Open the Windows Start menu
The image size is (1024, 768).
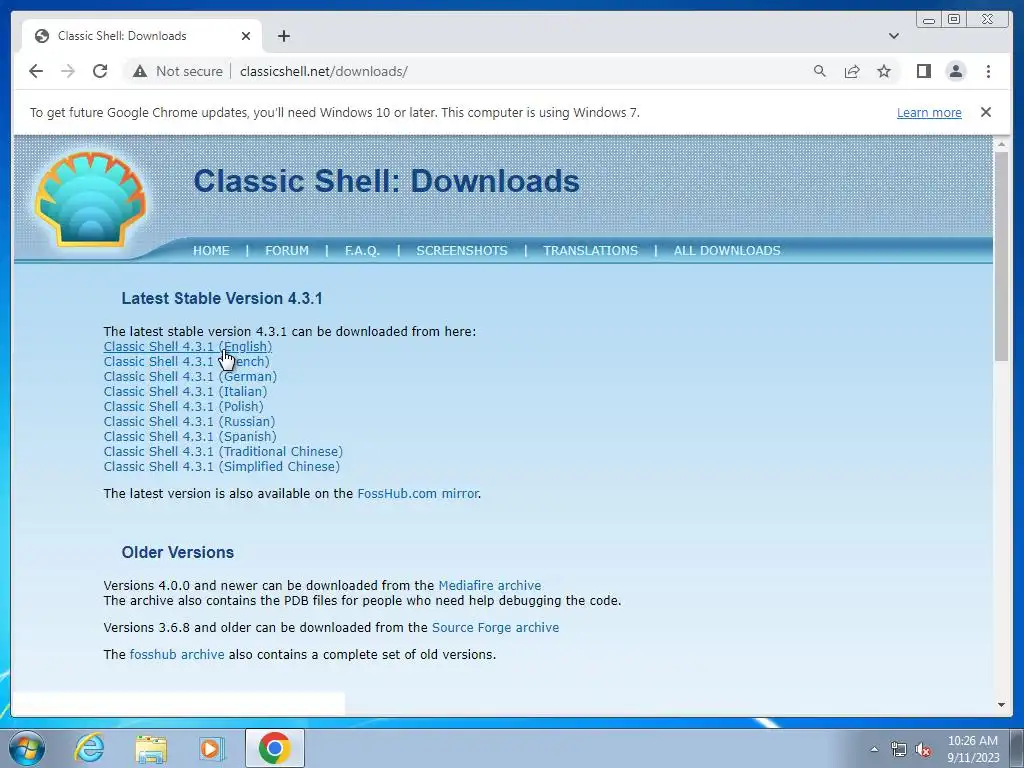[26, 748]
